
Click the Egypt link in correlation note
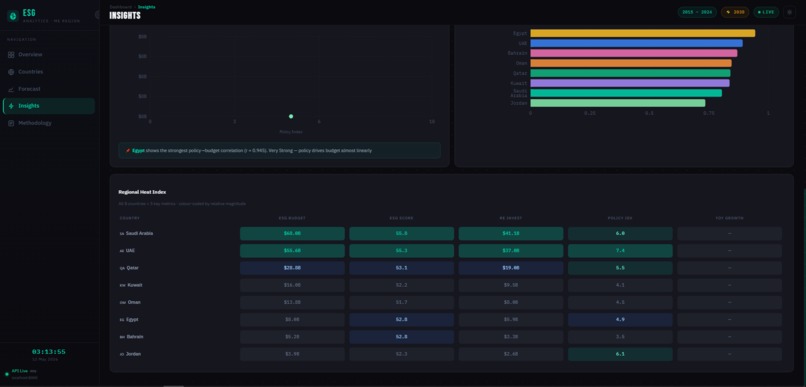pyautogui.click(x=138, y=151)
